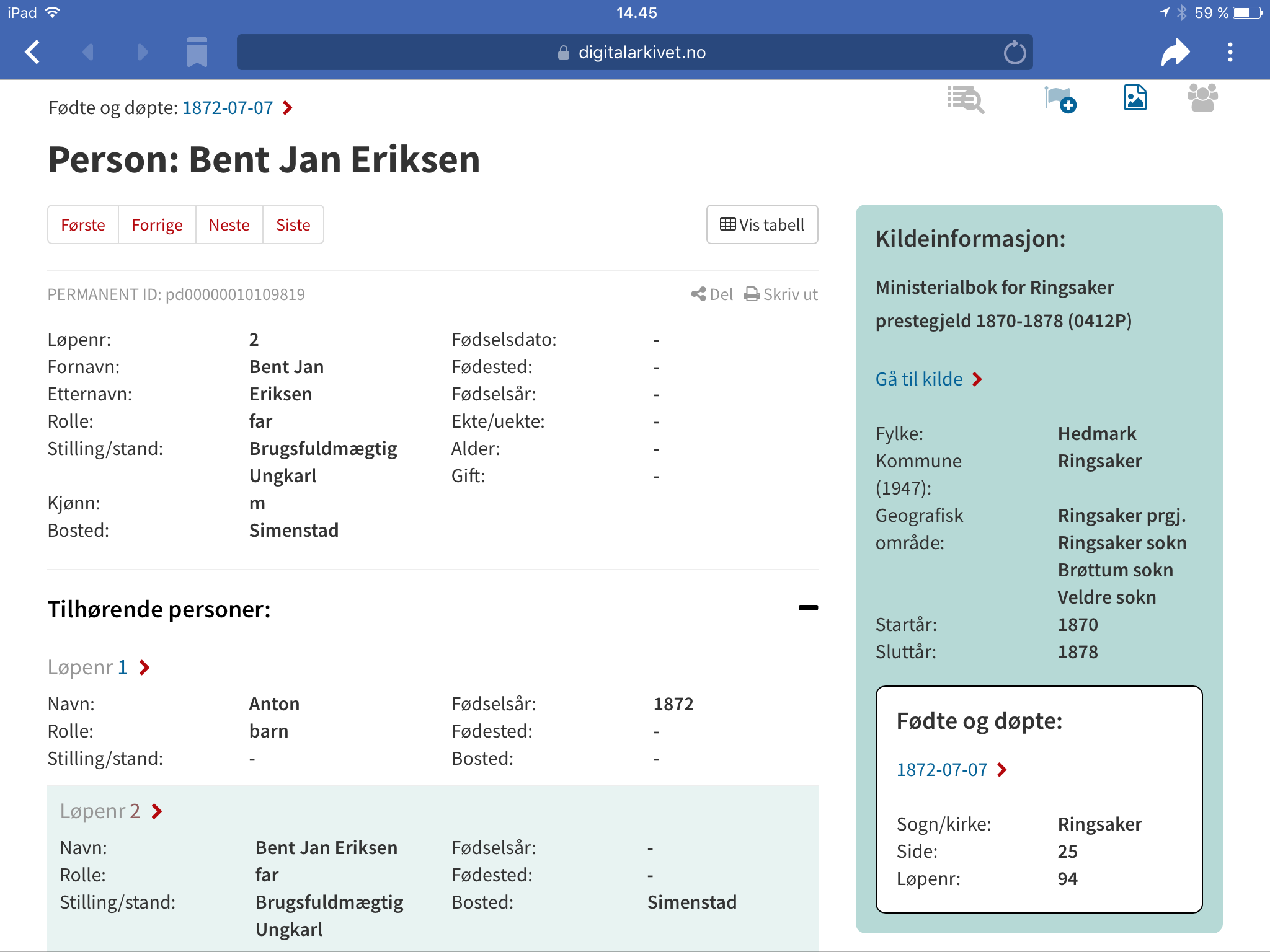Go to Neste record
Screen dimensions: 1270x952
(x=229, y=225)
